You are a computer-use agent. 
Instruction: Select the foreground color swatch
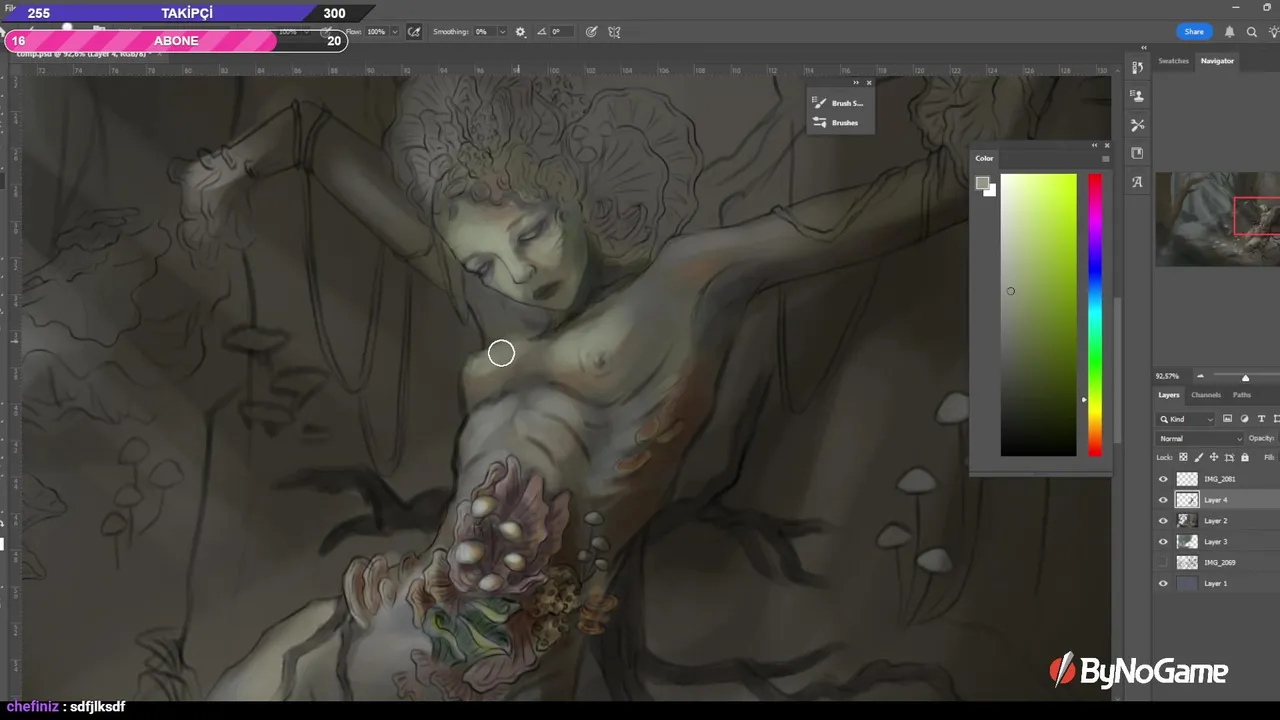point(983,183)
